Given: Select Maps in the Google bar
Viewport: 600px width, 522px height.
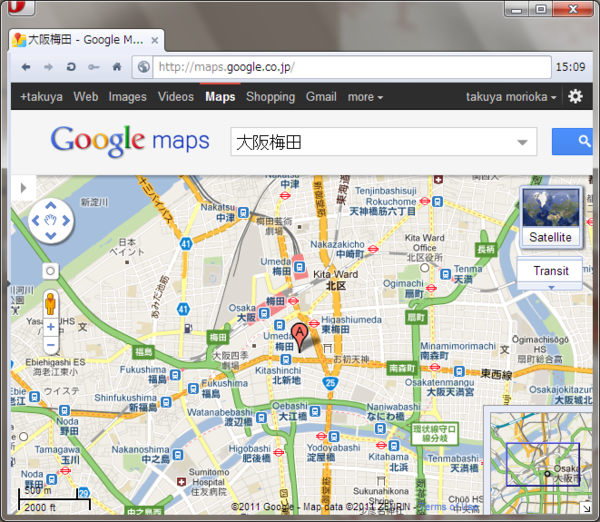Looking at the screenshot, I should point(220,97).
